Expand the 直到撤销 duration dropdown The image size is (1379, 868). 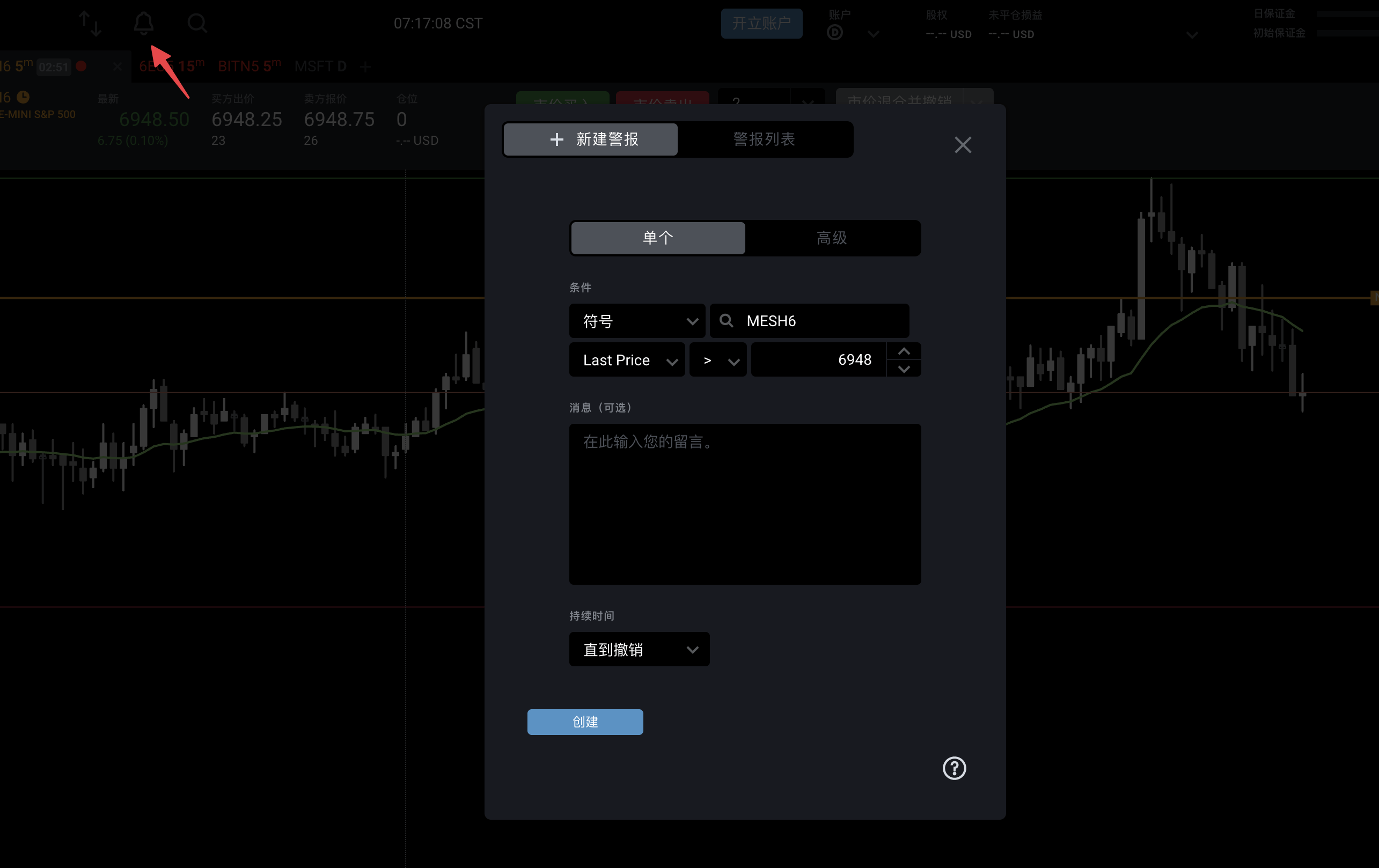click(639, 649)
